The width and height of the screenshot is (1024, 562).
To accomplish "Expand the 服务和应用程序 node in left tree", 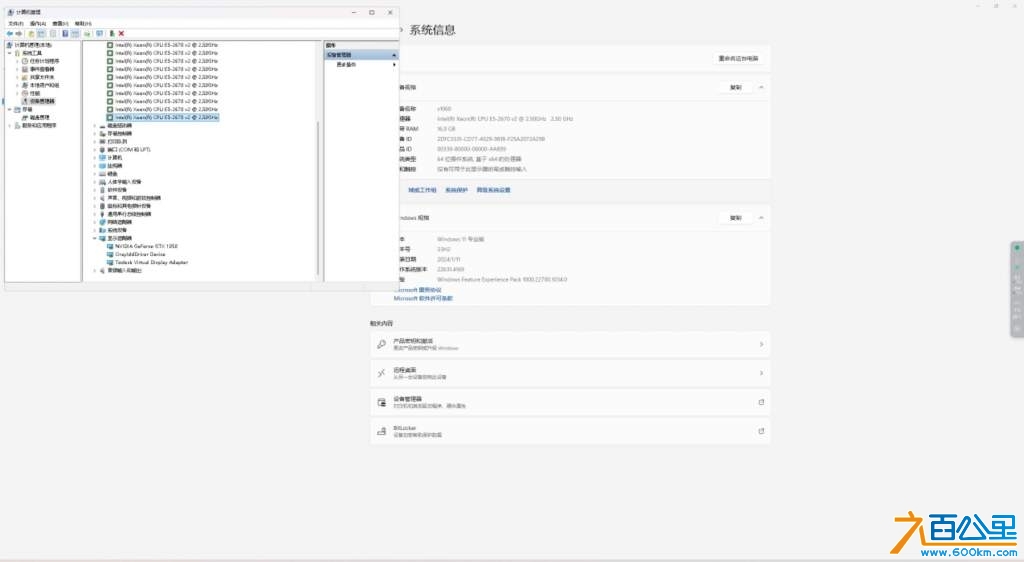I will pyautogui.click(x=9, y=125).
